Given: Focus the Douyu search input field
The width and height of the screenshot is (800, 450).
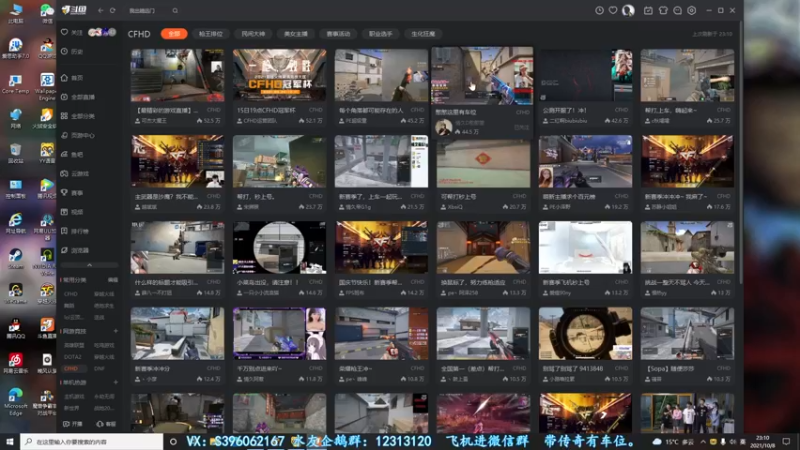Looking at the screenshot, I should pyautogui.click(x=148, y=10).
